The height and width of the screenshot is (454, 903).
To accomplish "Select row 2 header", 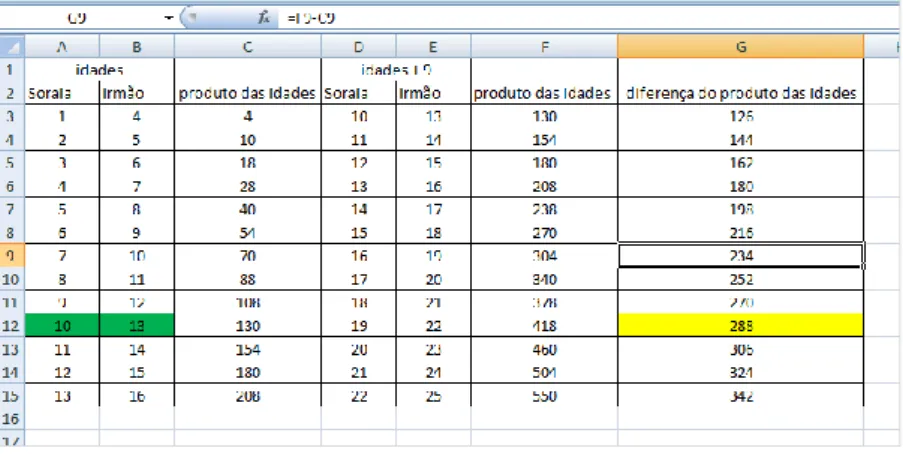I will click(x=12, y=93).
